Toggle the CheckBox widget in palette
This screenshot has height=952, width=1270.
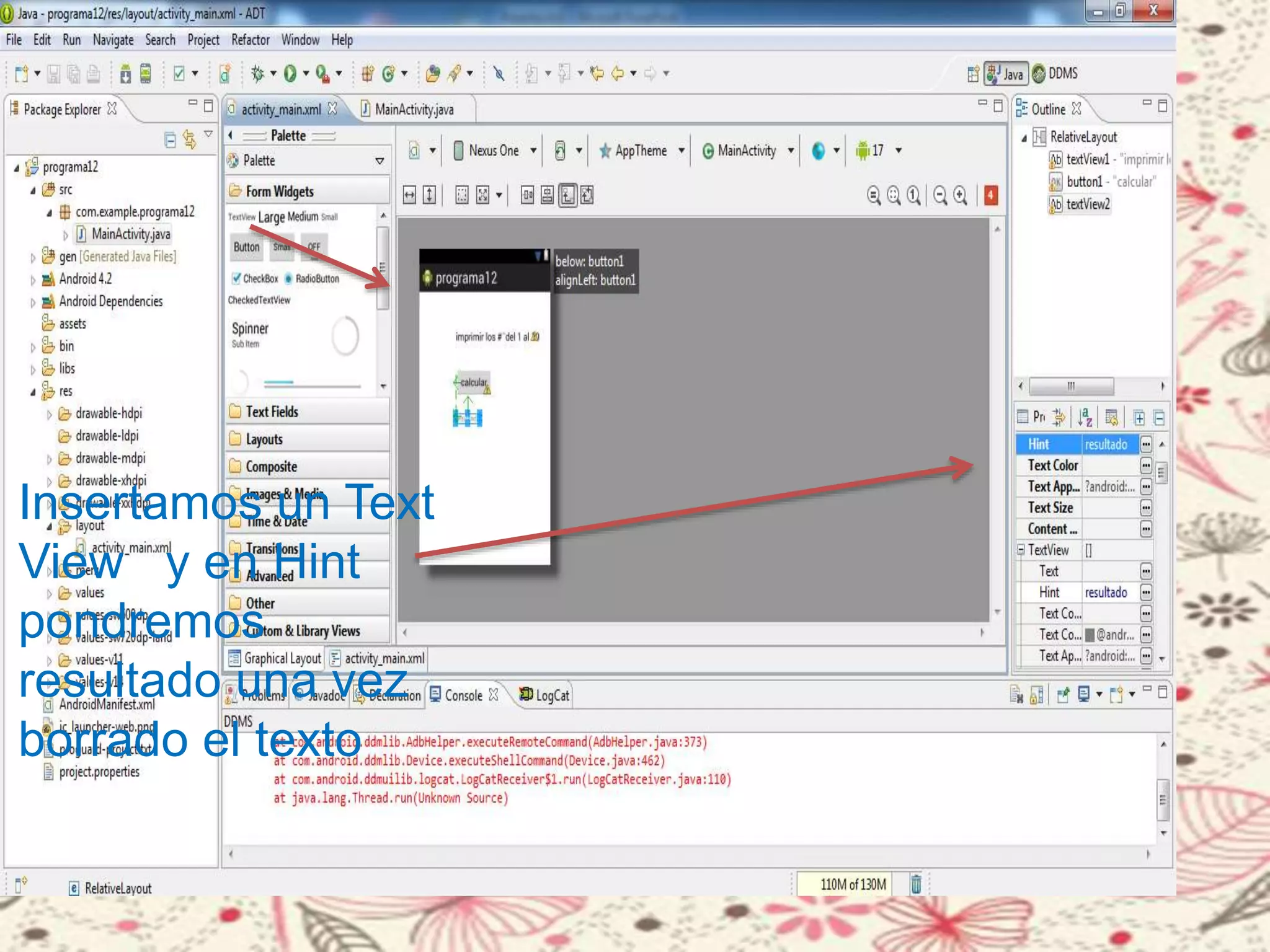[254, 278]
